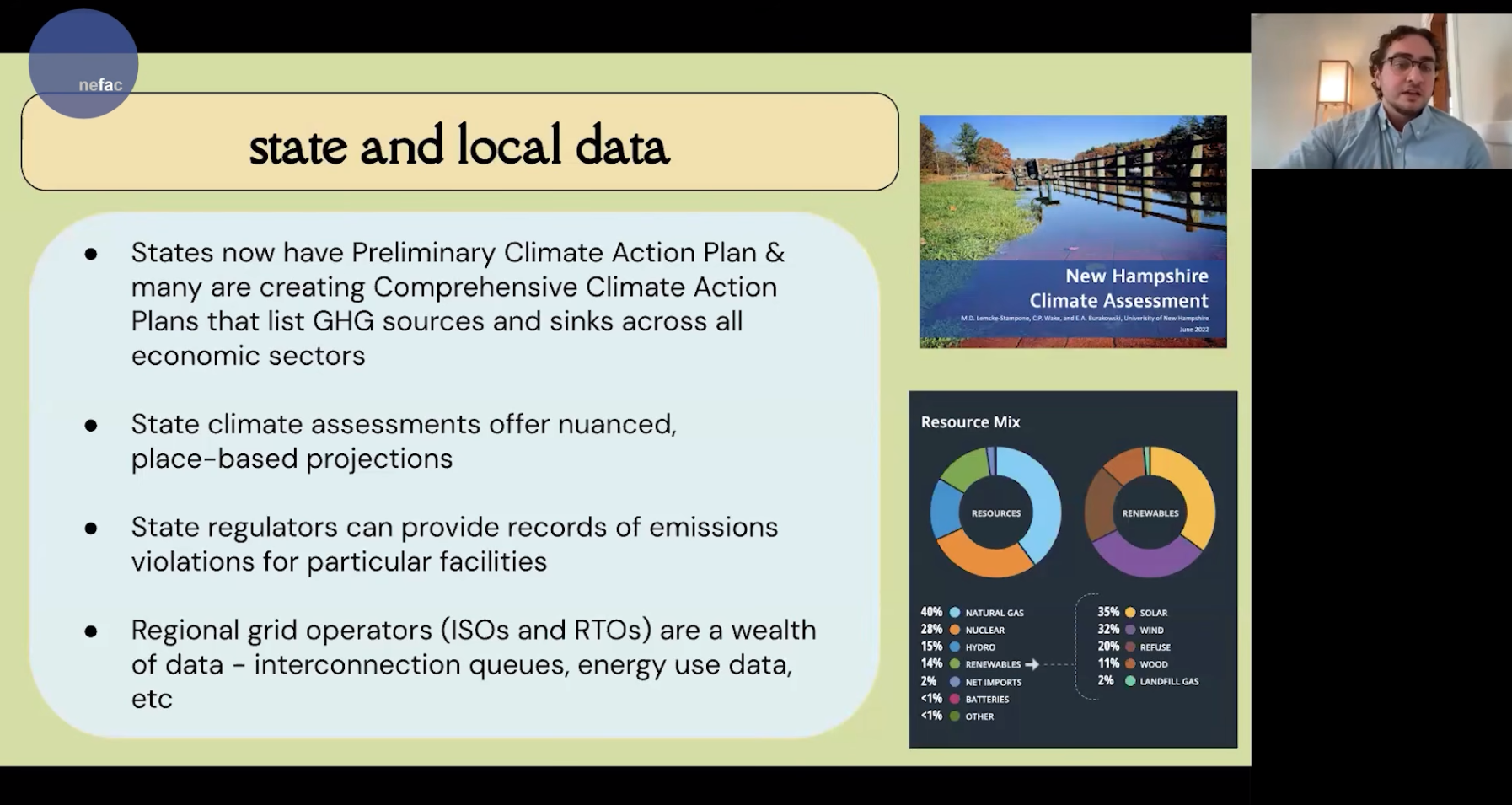This screenshot has height=805, width=1512.
Task: Click bullet text about Preliminary Climate Action Plan
Action: click(x=458, y=303)
